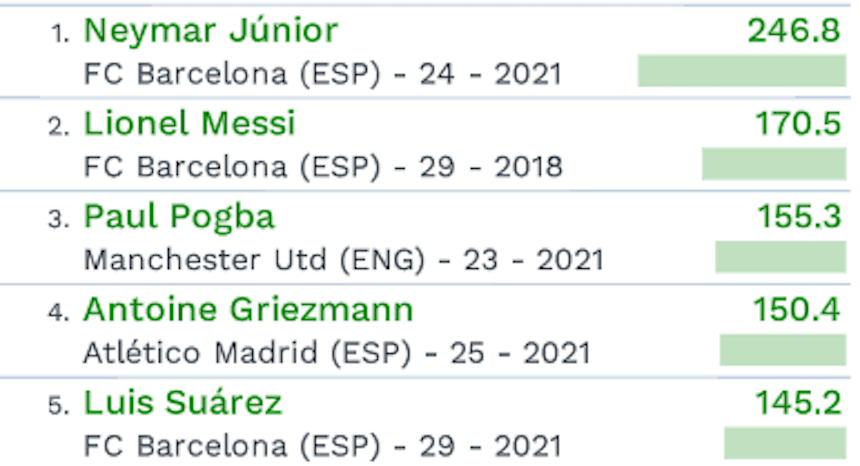
Task: Open Neymar Júnior player link
Action: 210,31
